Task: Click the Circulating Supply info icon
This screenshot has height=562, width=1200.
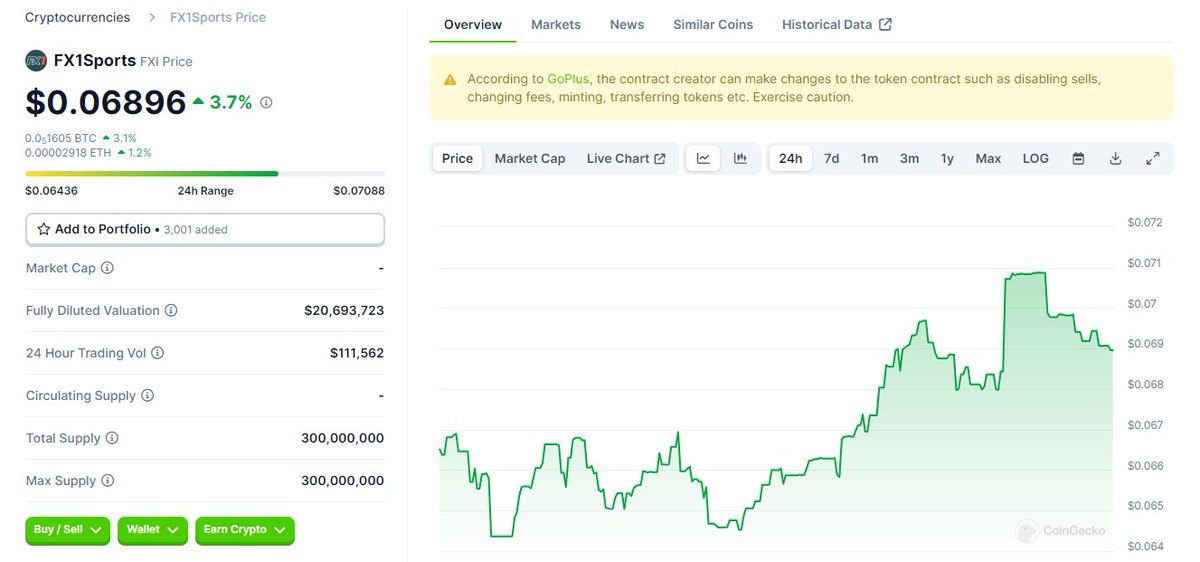Action: (148, 396)
